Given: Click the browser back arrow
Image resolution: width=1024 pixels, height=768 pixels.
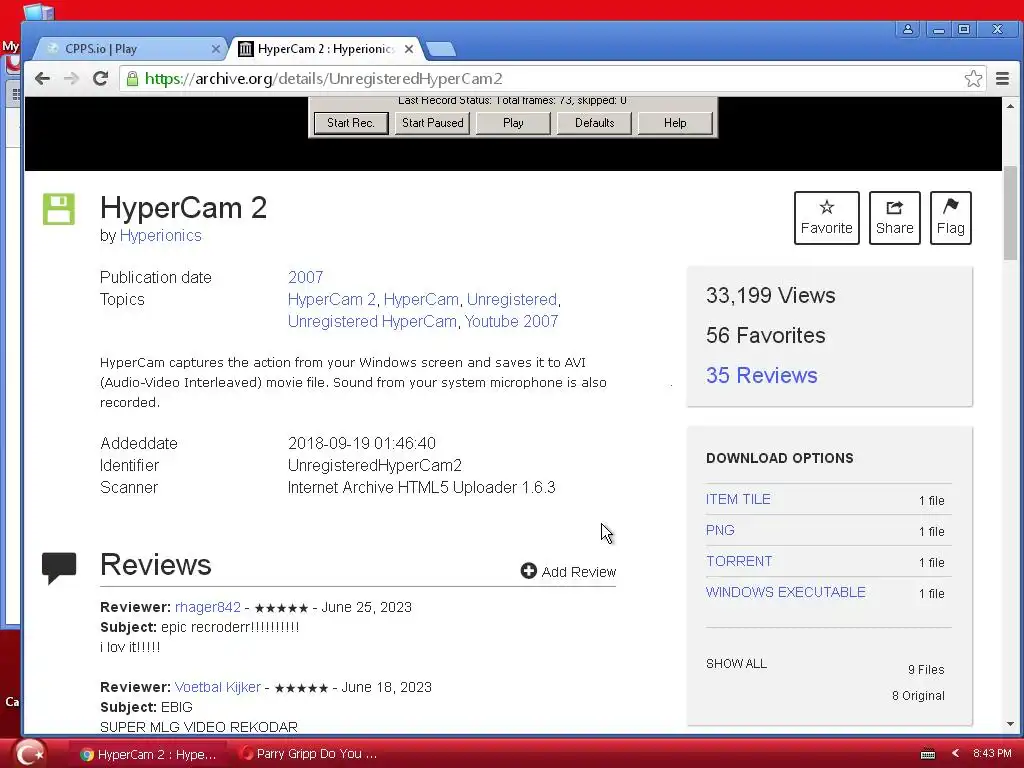Looking at the screenshot, I should coord(42,79).
